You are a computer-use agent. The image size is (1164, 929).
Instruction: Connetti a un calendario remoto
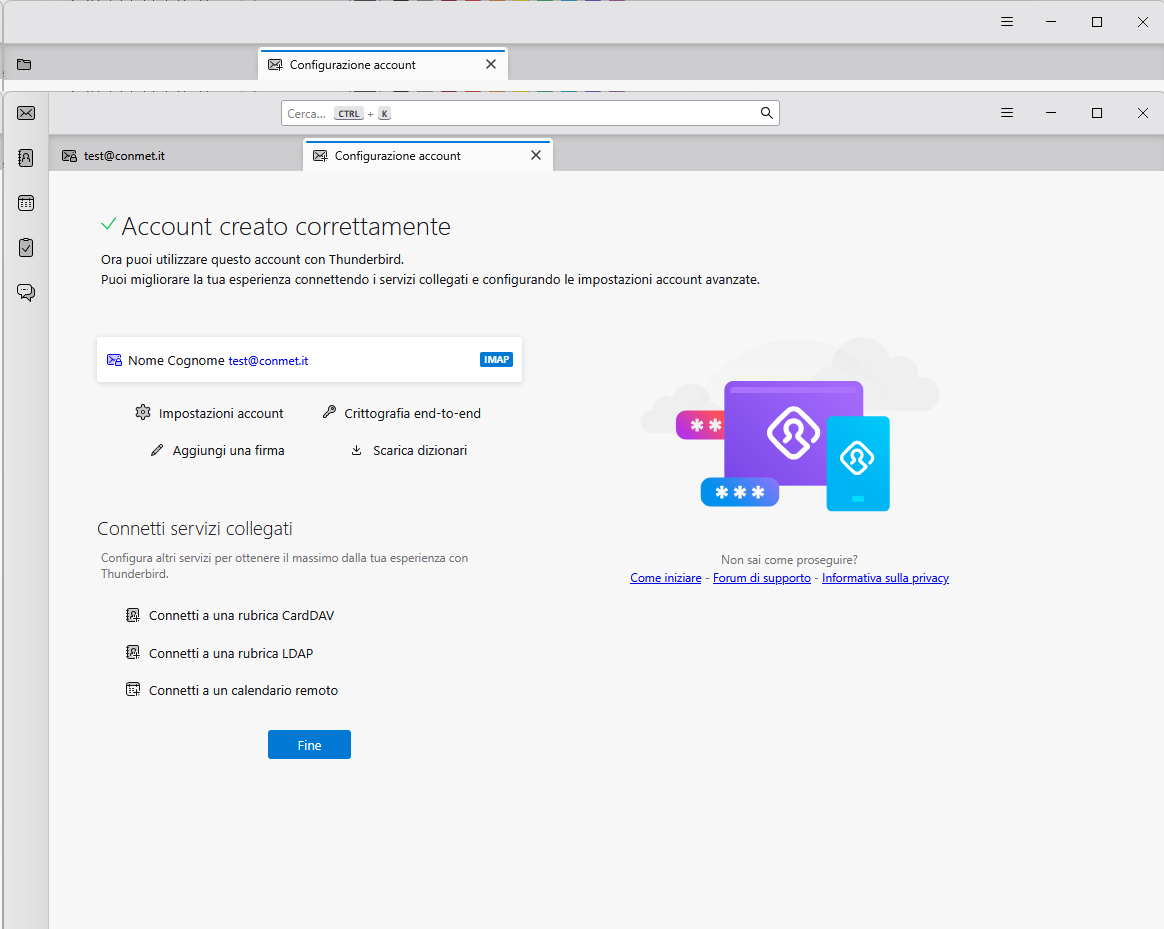243,691
